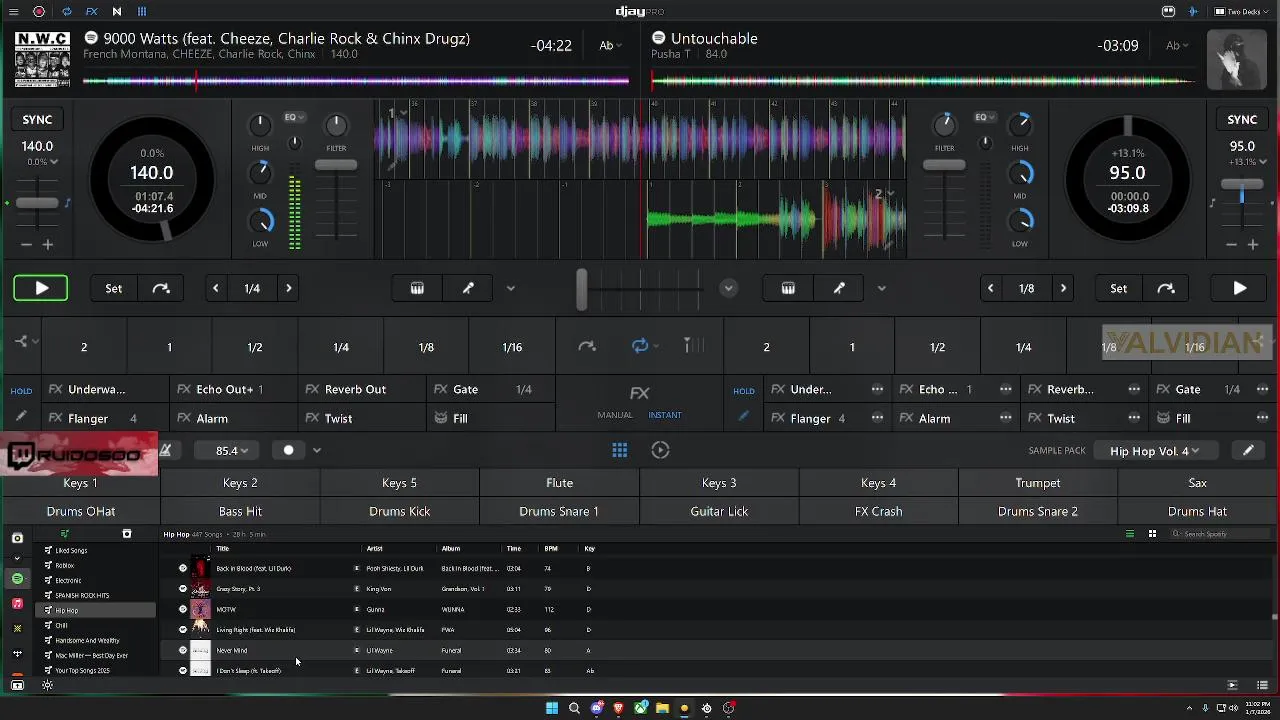Click the Set cue button on deck 2
Screen dimensions: 1280x720
1118,288
